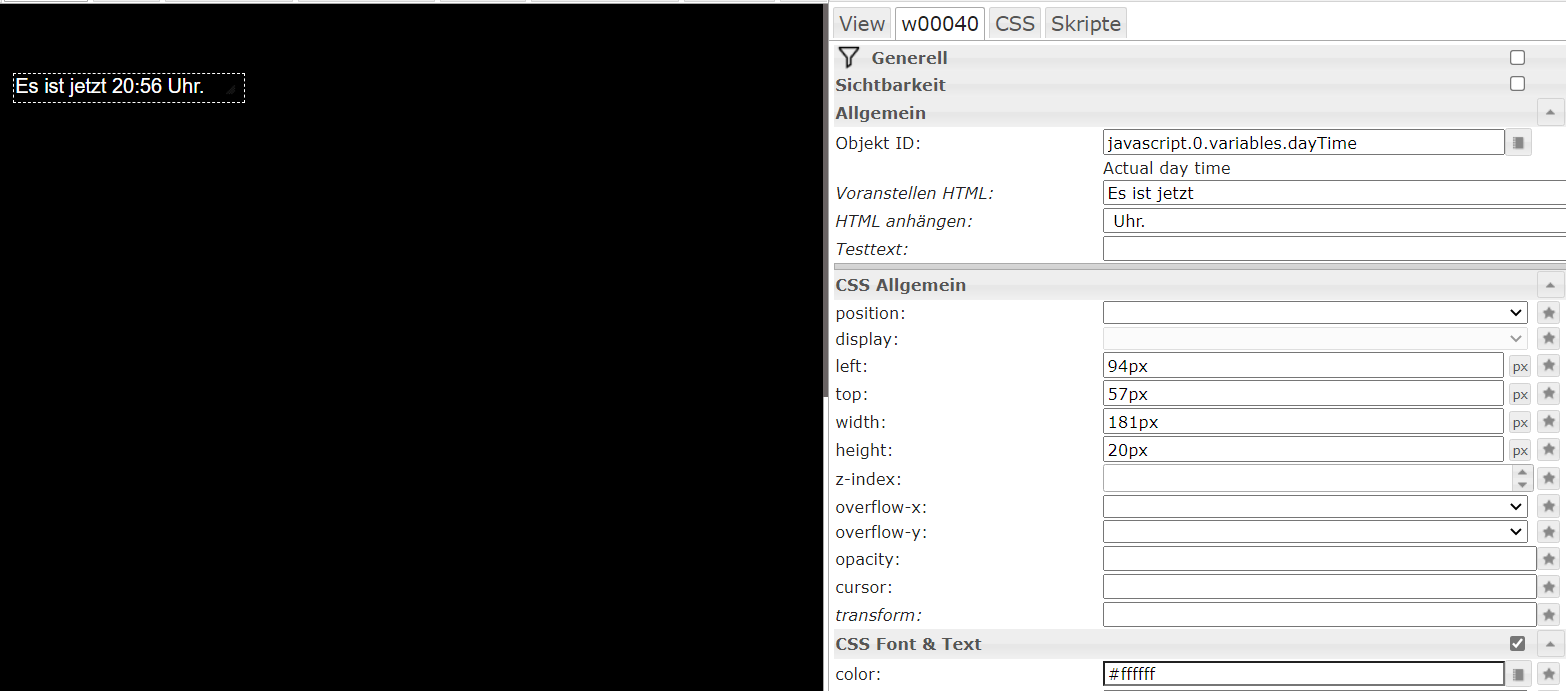Tick the Sichtbarkeit checkbox
1566x691 pixels.
(1517, 84)
